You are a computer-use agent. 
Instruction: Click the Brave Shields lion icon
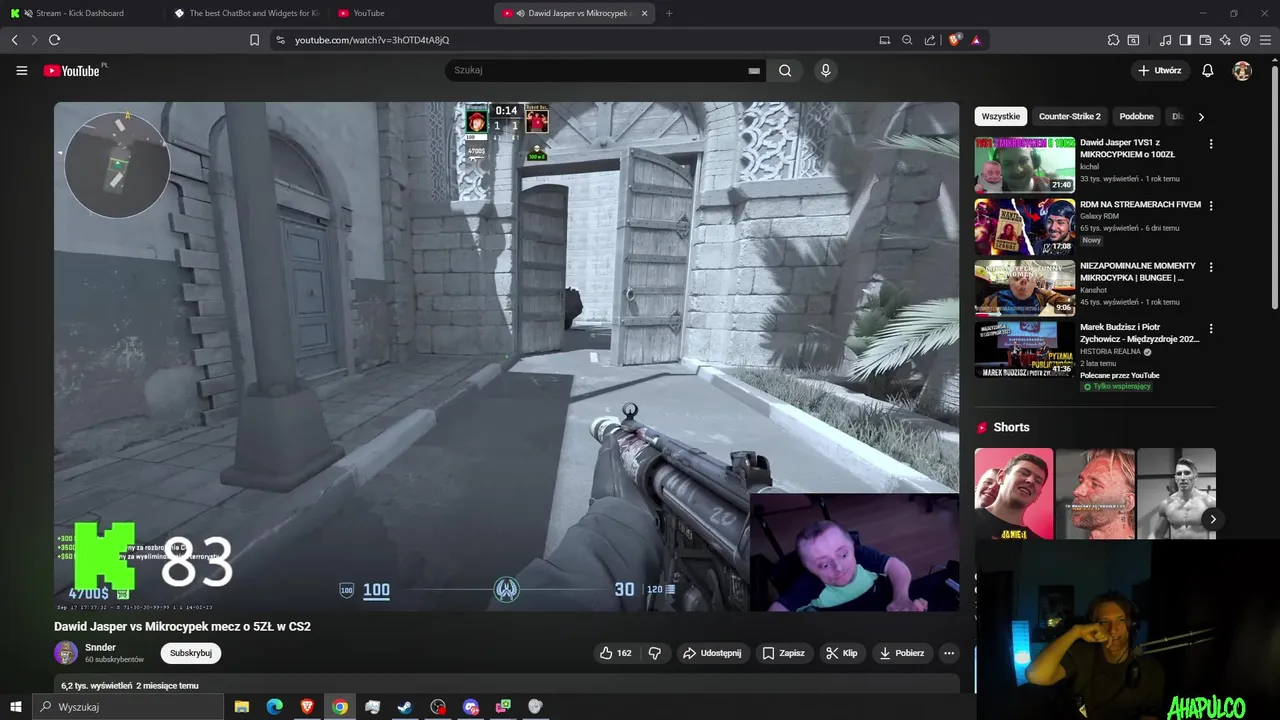[x=955, y=40]
